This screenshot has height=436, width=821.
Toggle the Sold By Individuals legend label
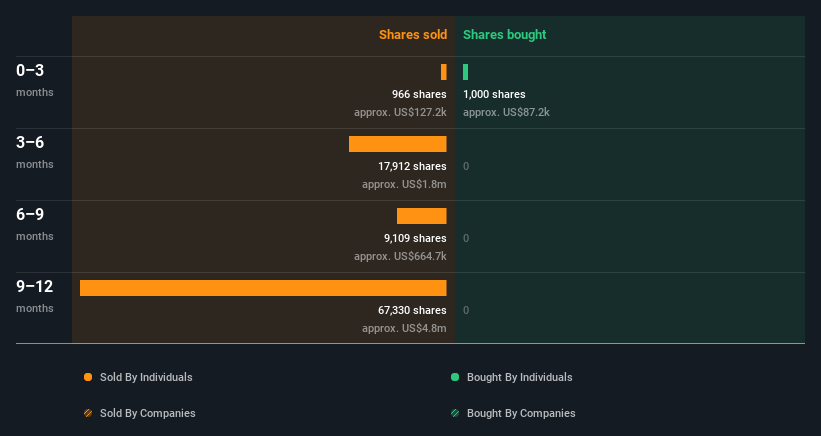click(x=146, y=377)
